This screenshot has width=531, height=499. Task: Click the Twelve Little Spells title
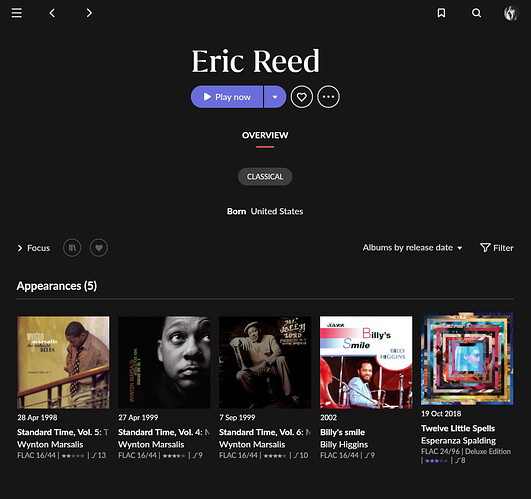pos(458,429)
